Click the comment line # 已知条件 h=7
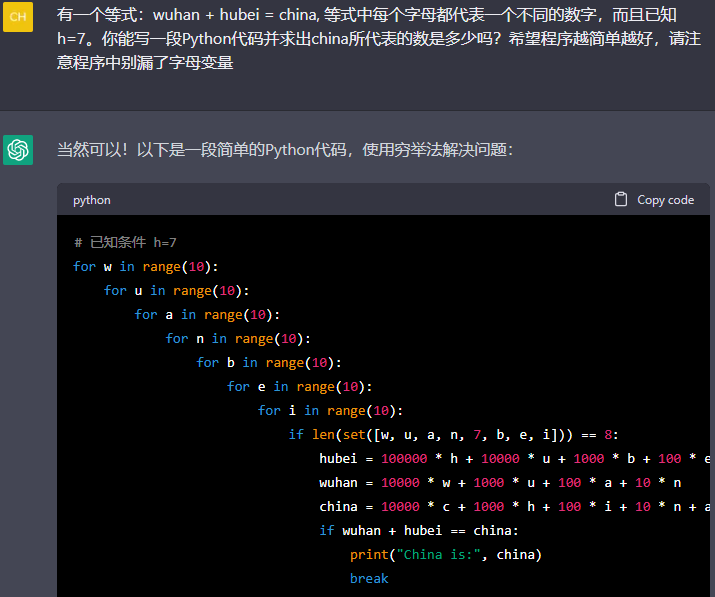The image size is (715, 597). click(x=125, y=242)
